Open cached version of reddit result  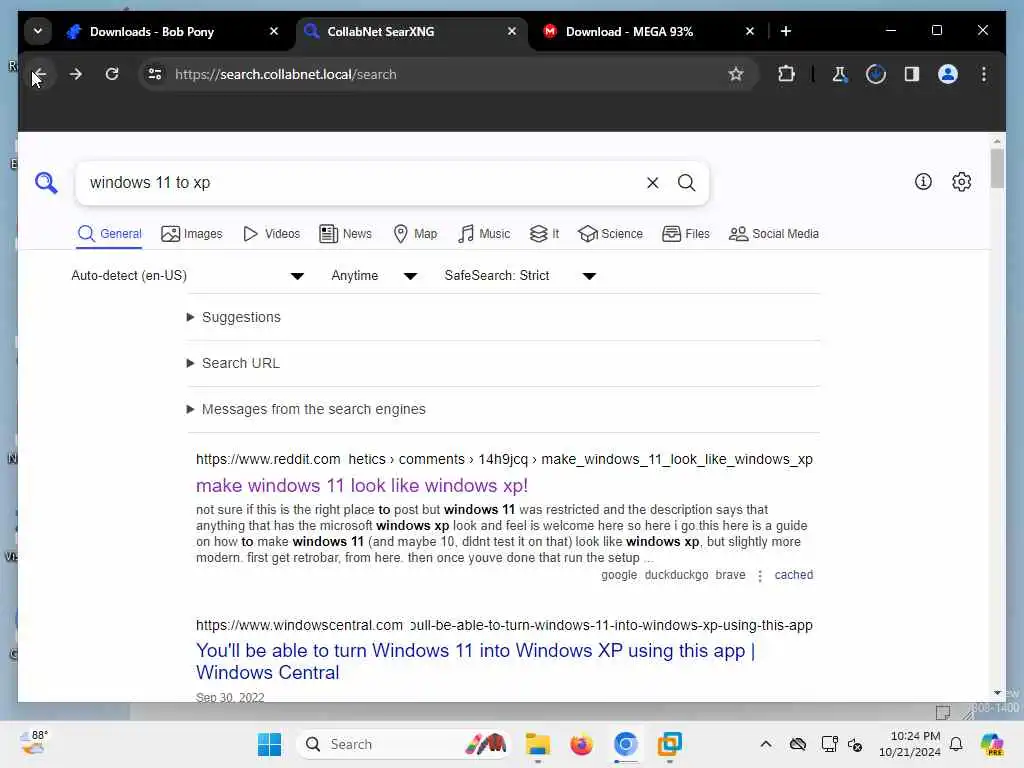coord(793,575)
